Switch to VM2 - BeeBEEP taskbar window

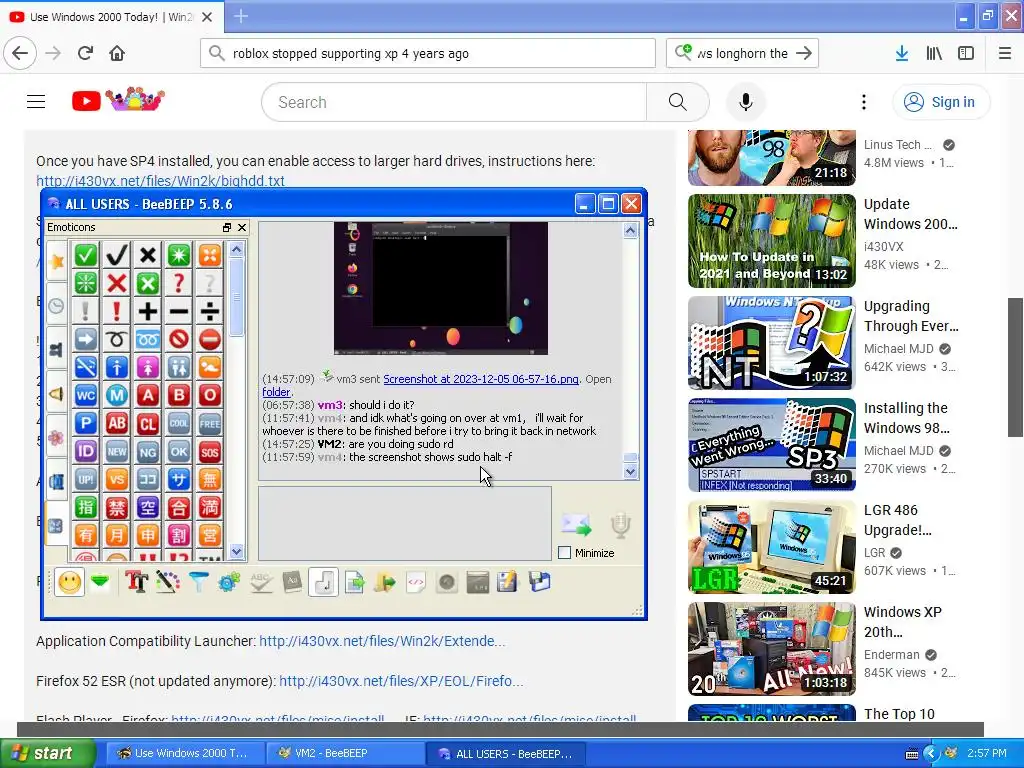346,753
